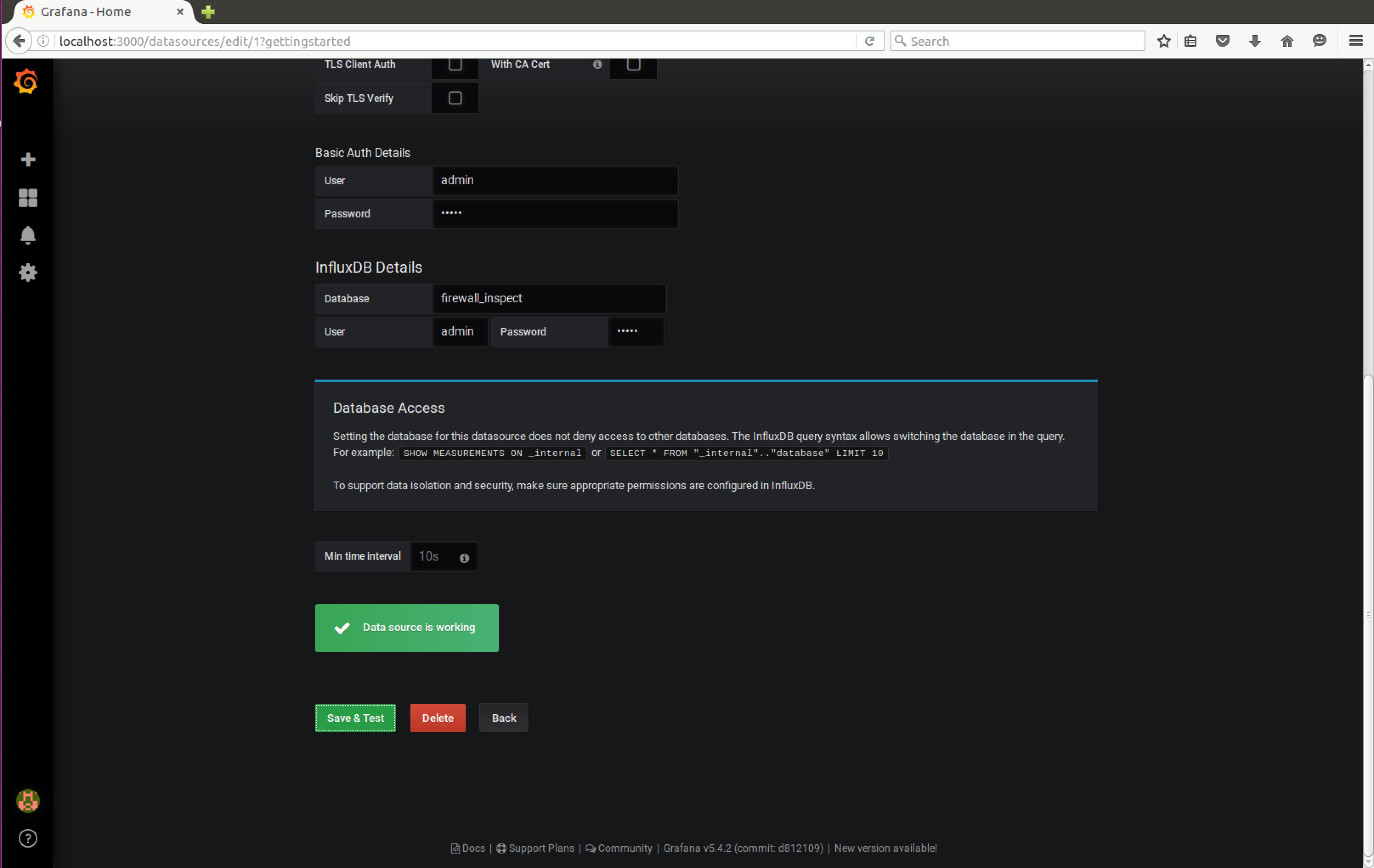Click info icon beside With CA Cert
This screenshot has height=868, width=1374.
pos(597,65)
